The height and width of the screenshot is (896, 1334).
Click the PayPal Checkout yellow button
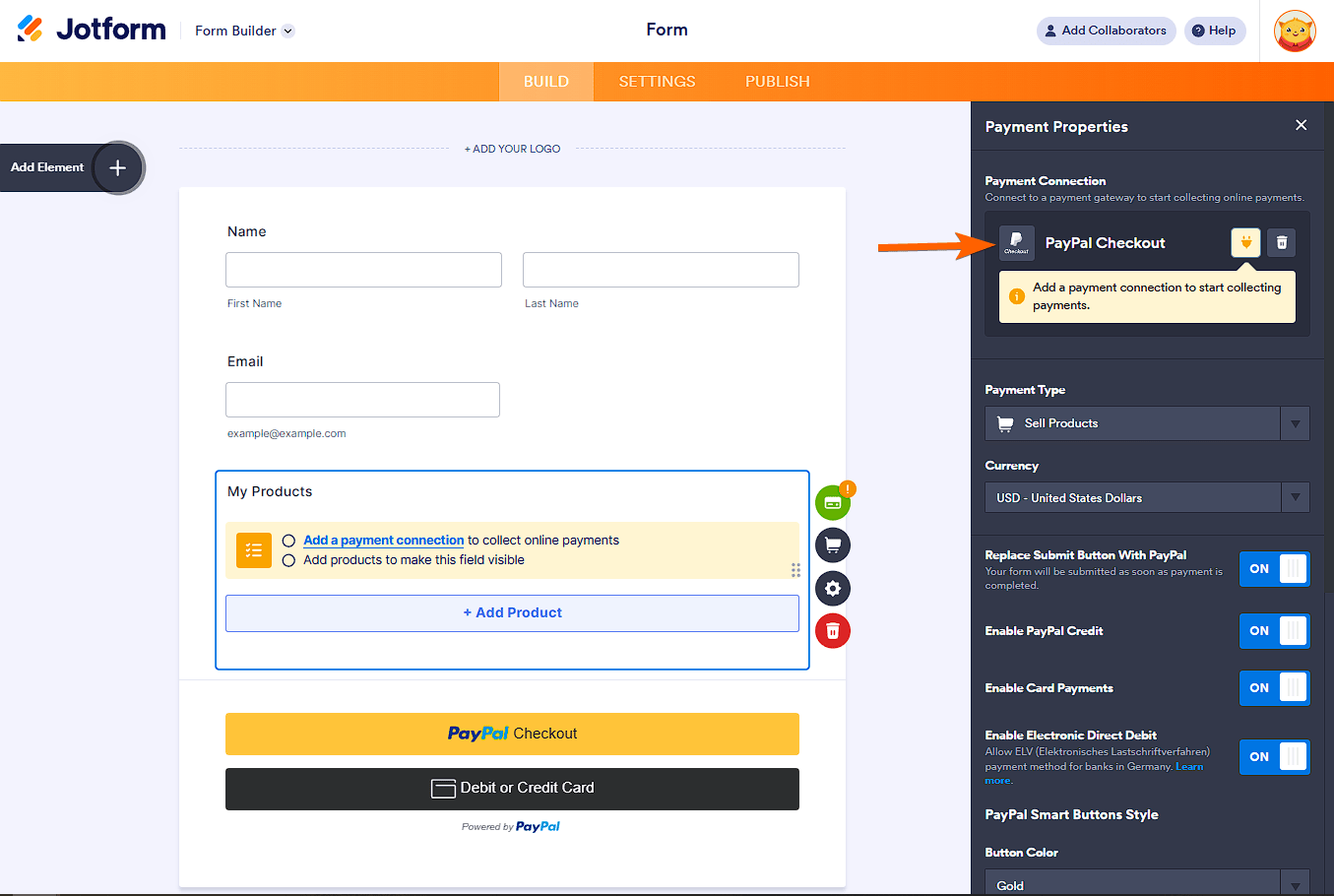512,734
